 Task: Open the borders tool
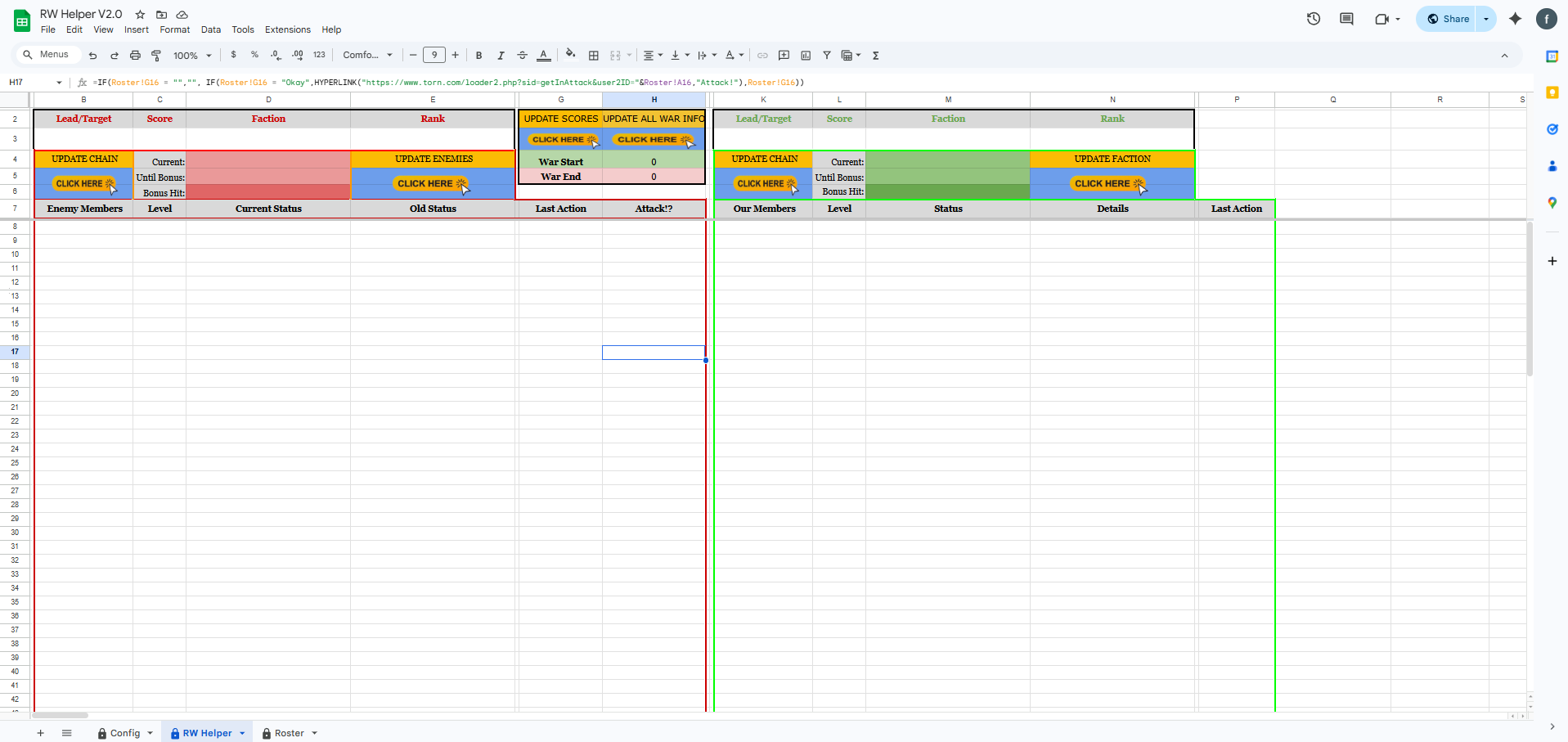594,56
